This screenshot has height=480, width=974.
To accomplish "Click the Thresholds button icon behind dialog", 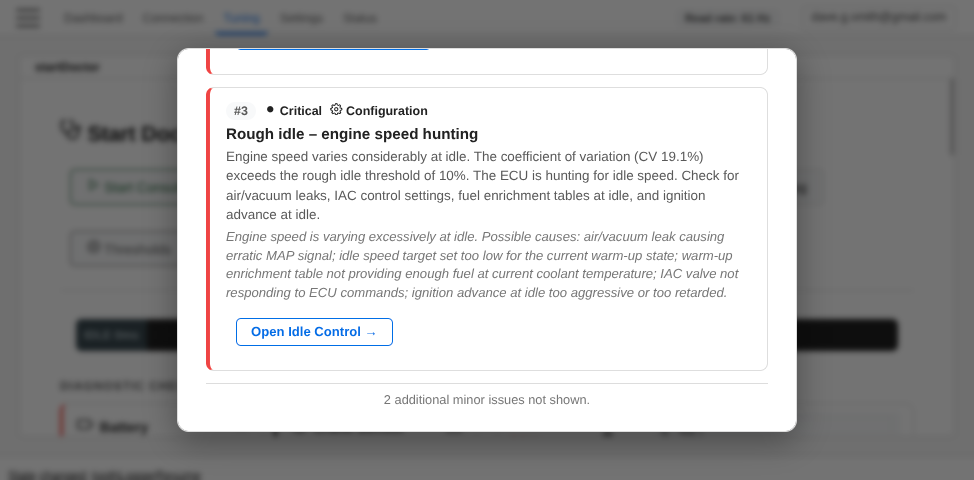I will pyautogui.click(x=93, y=247).
